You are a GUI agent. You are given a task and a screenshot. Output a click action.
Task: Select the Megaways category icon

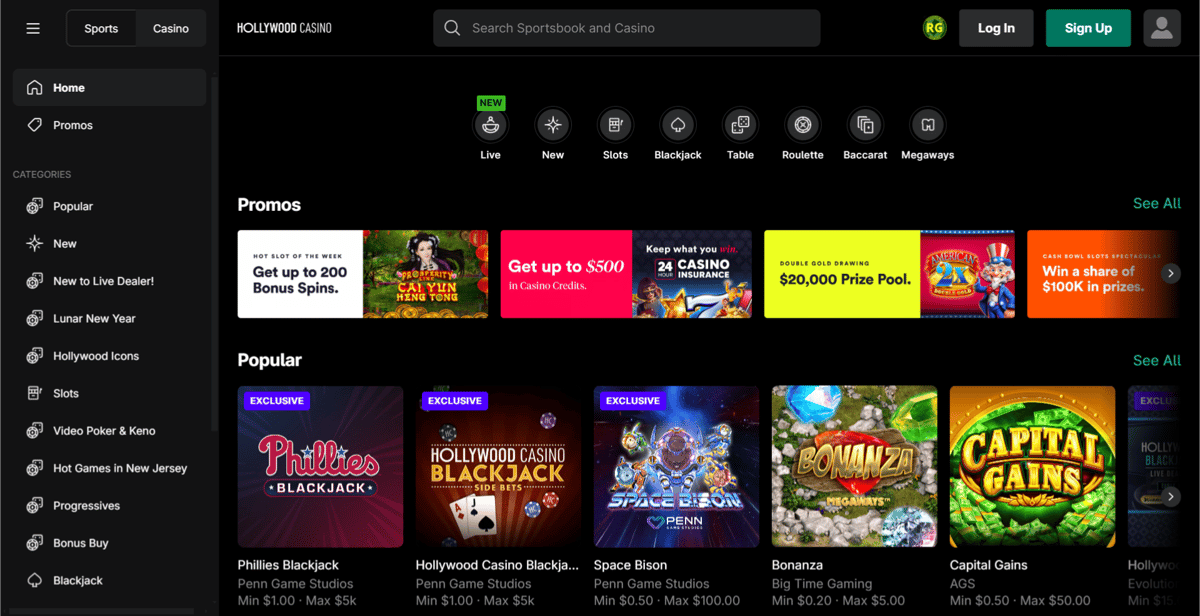point(928,125)
